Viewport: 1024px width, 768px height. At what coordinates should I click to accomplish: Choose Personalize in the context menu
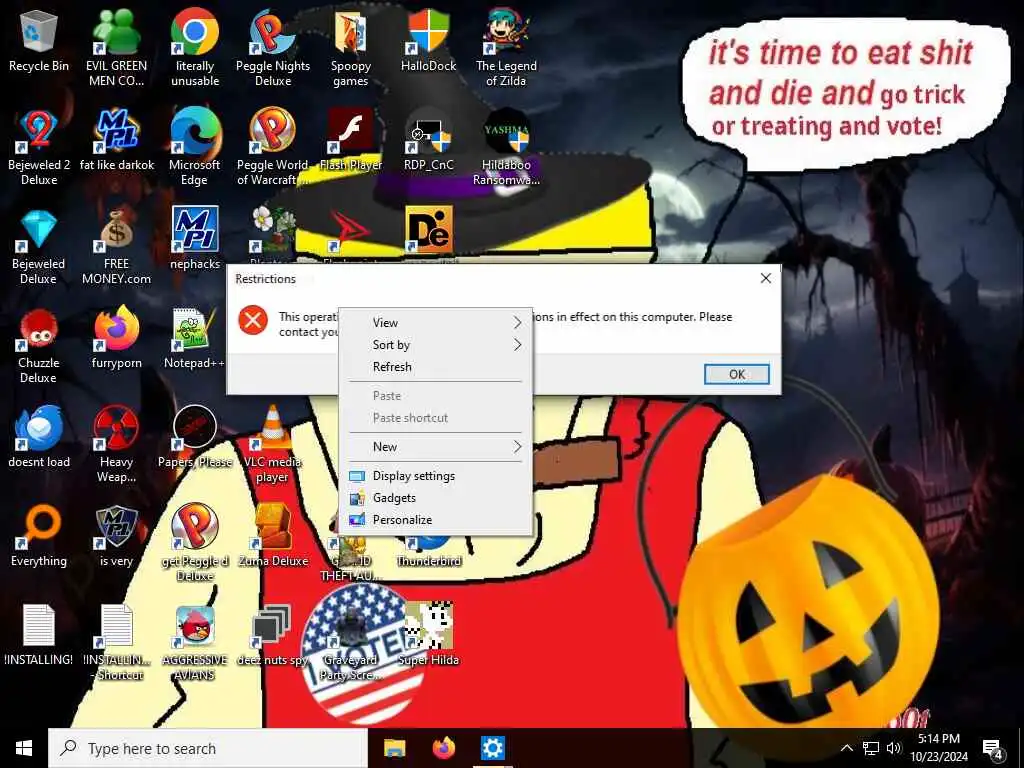point(436,520)
